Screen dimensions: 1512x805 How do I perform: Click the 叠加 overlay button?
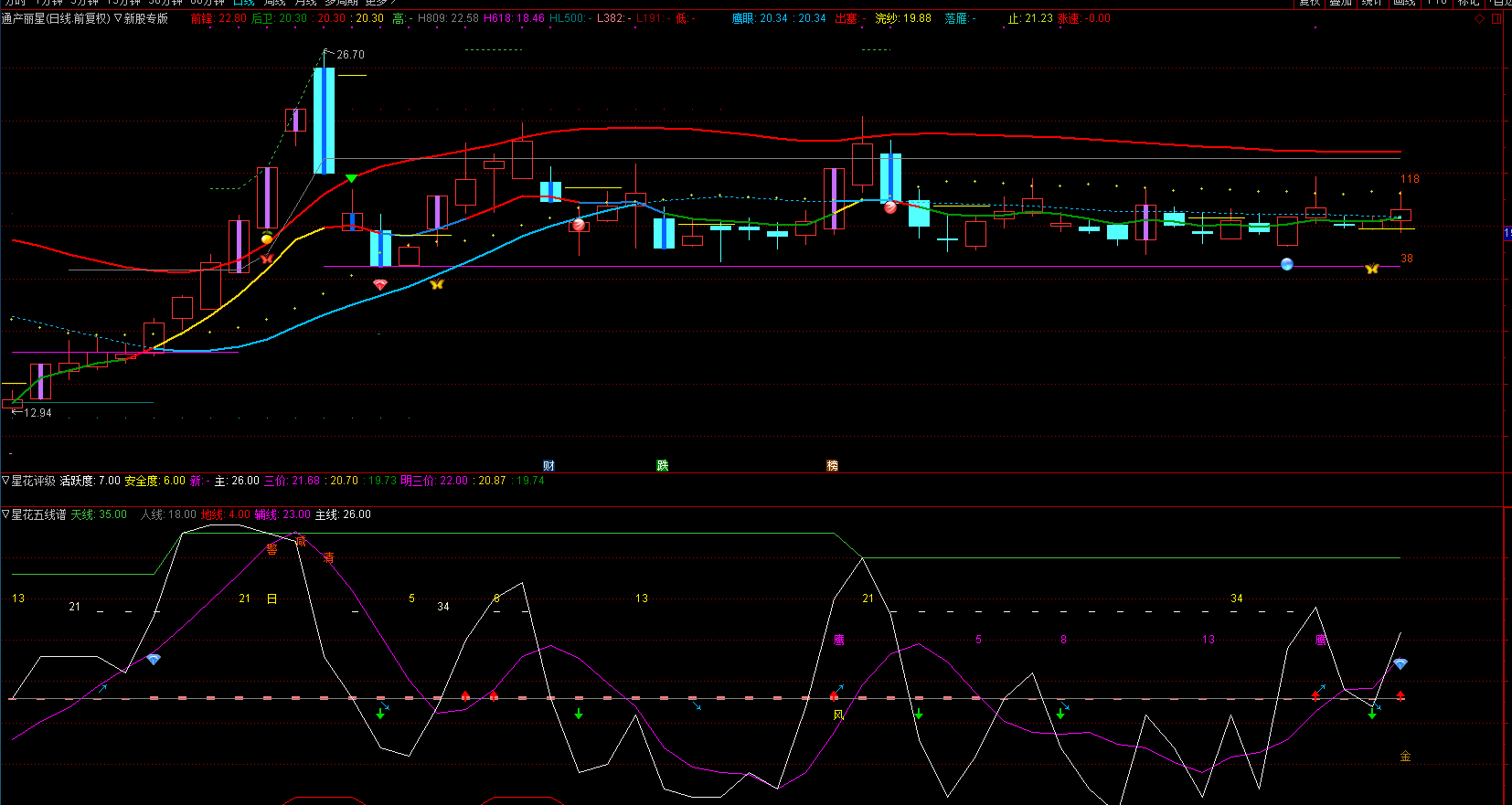pos(1340,3)
